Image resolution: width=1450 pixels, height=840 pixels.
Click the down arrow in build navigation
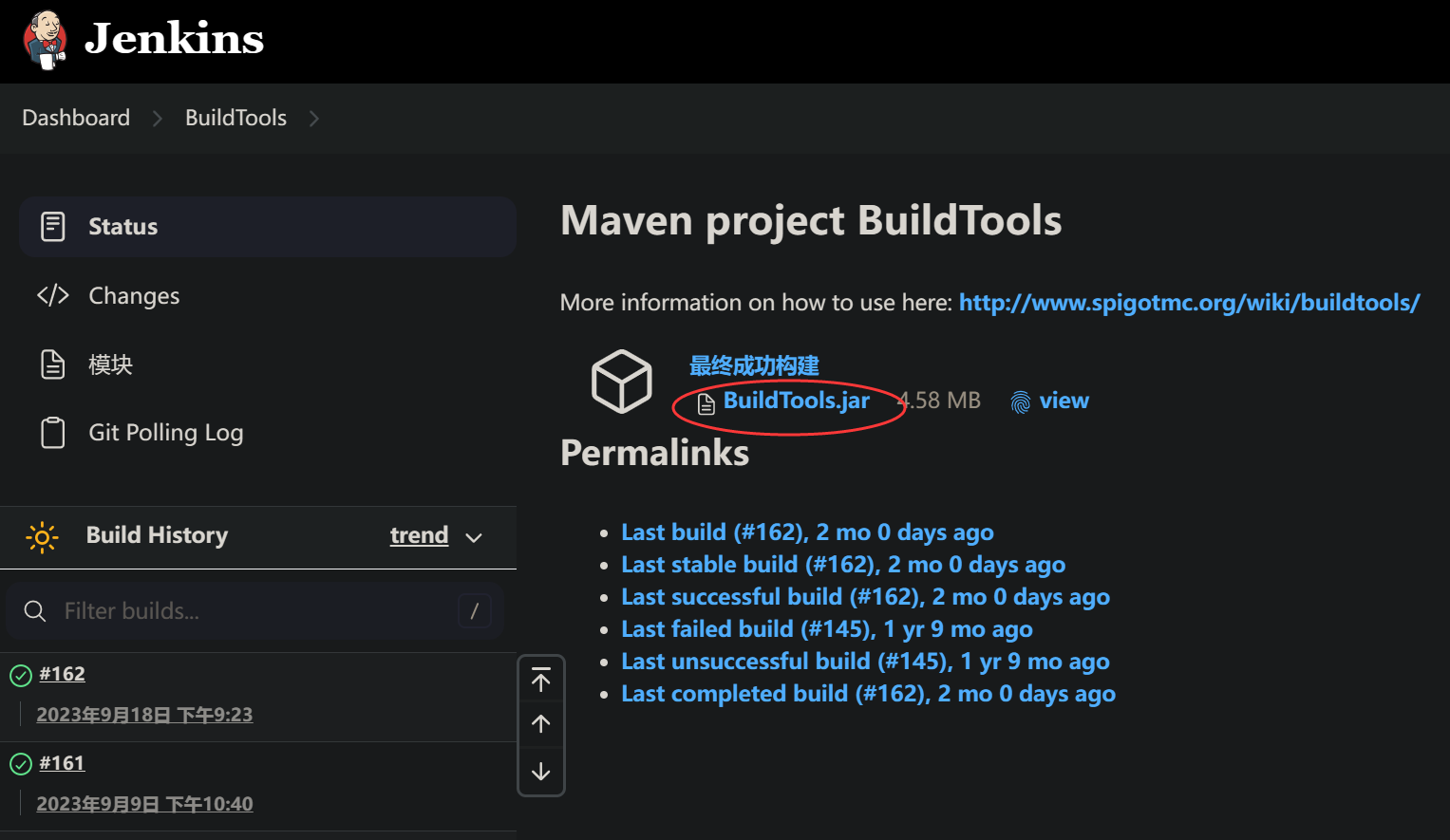pyautogui.click(x=541, y=771)
